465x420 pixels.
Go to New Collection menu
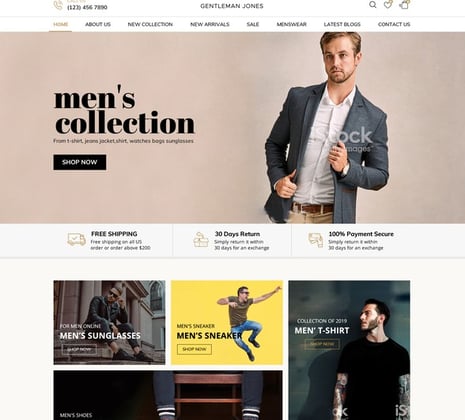(150, 24)
